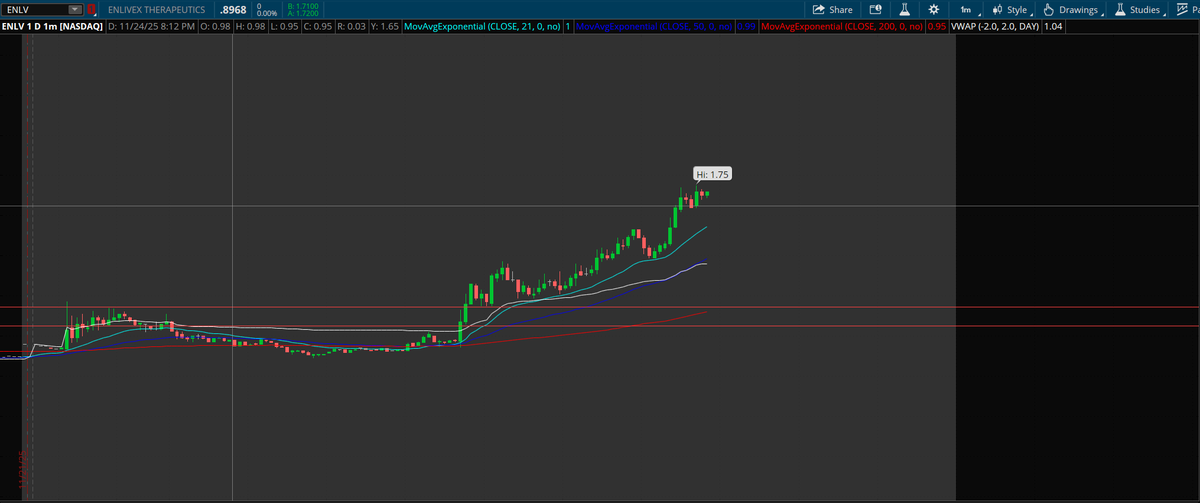Screen dimensions: 1200x503
Task: Open the 1m timeframe selector
Action: [966, 9]
